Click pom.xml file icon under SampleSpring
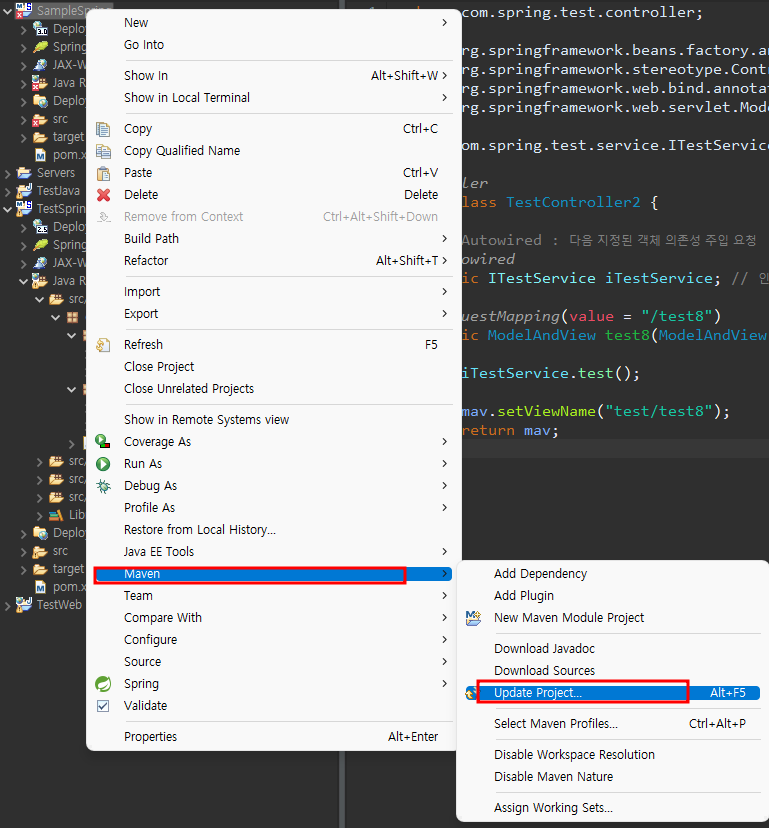 tap(40, 155)
